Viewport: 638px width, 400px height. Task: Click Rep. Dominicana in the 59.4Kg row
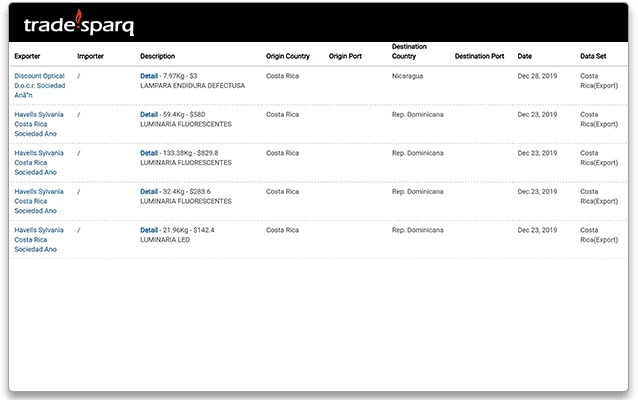[x=417, y=114]
